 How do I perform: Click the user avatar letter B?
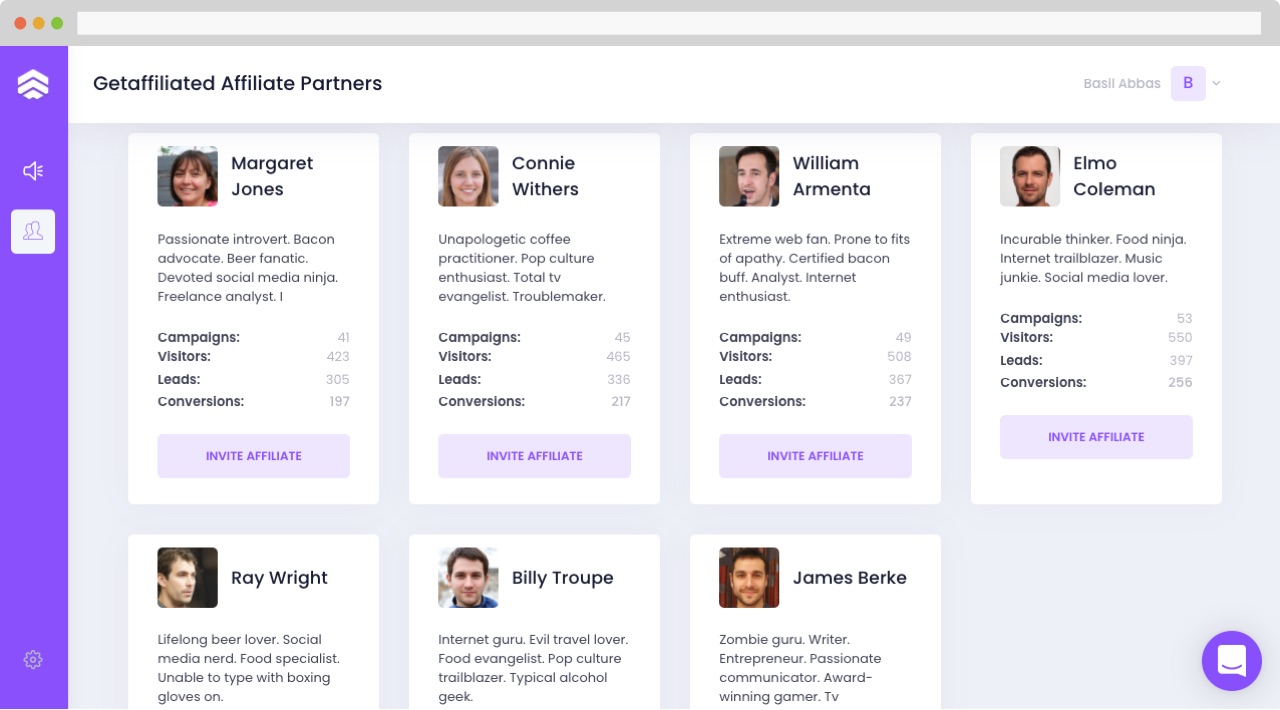1188,83
